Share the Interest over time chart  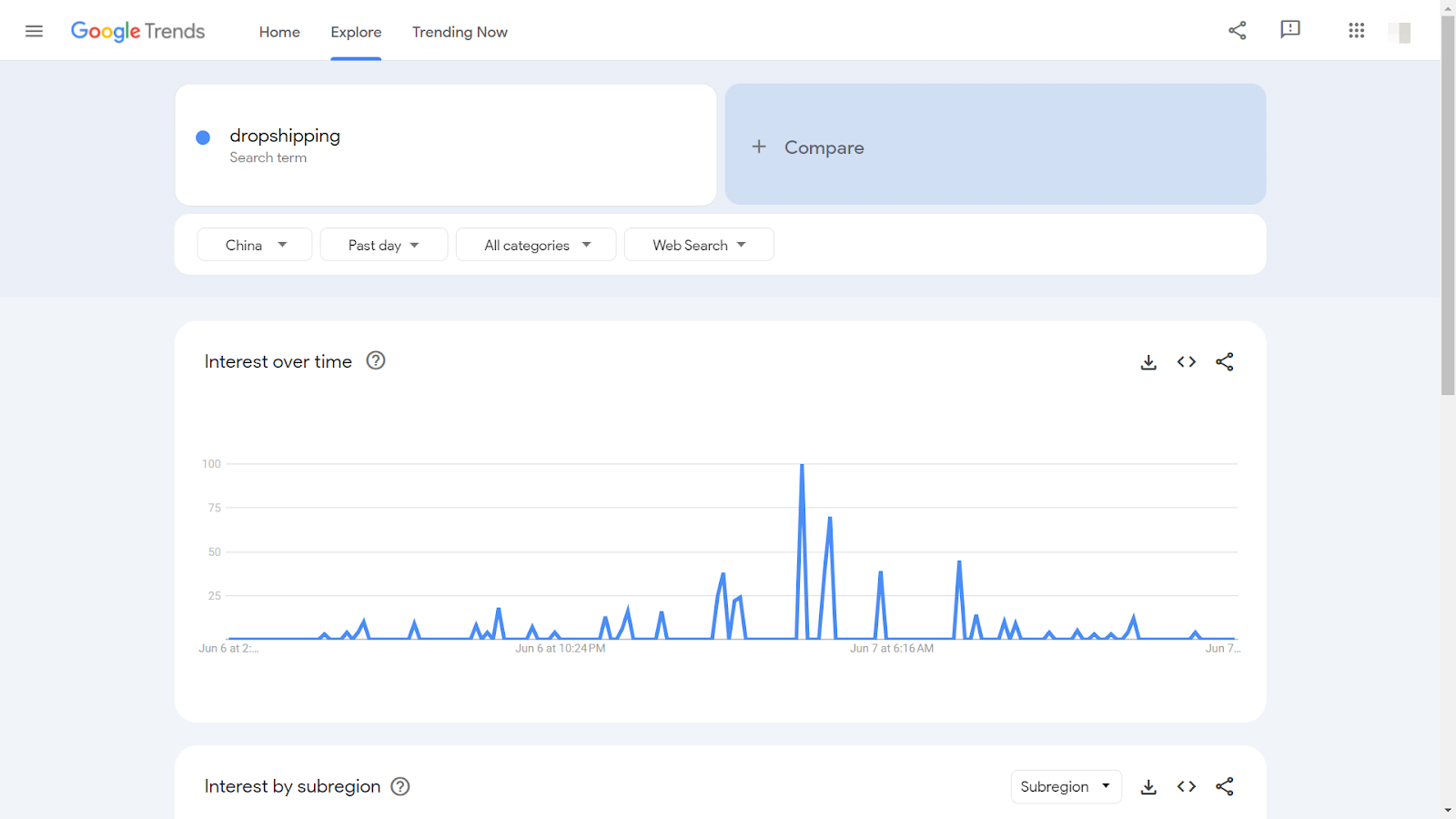[x=1225, y=362]
